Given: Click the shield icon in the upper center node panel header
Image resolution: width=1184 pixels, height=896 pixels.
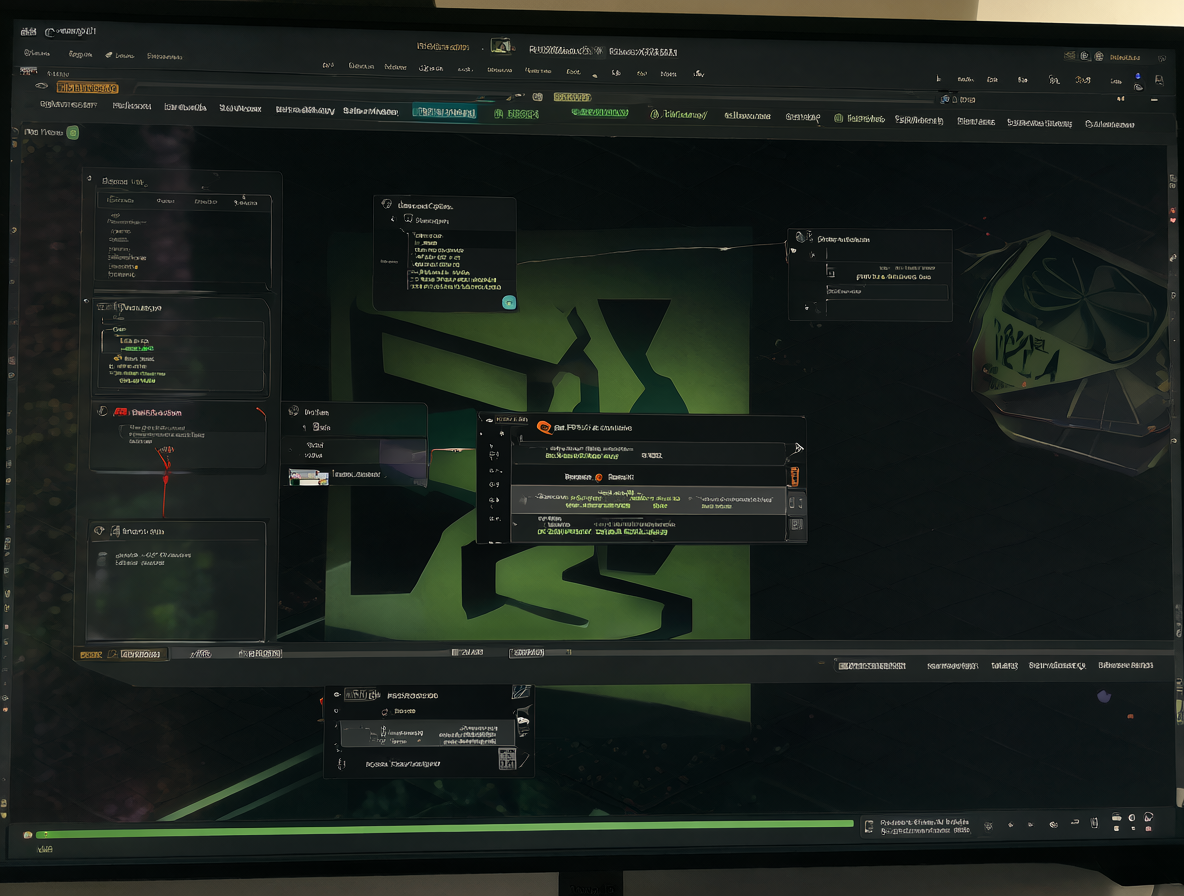Looking at the screenshot, I should (387, 205).
